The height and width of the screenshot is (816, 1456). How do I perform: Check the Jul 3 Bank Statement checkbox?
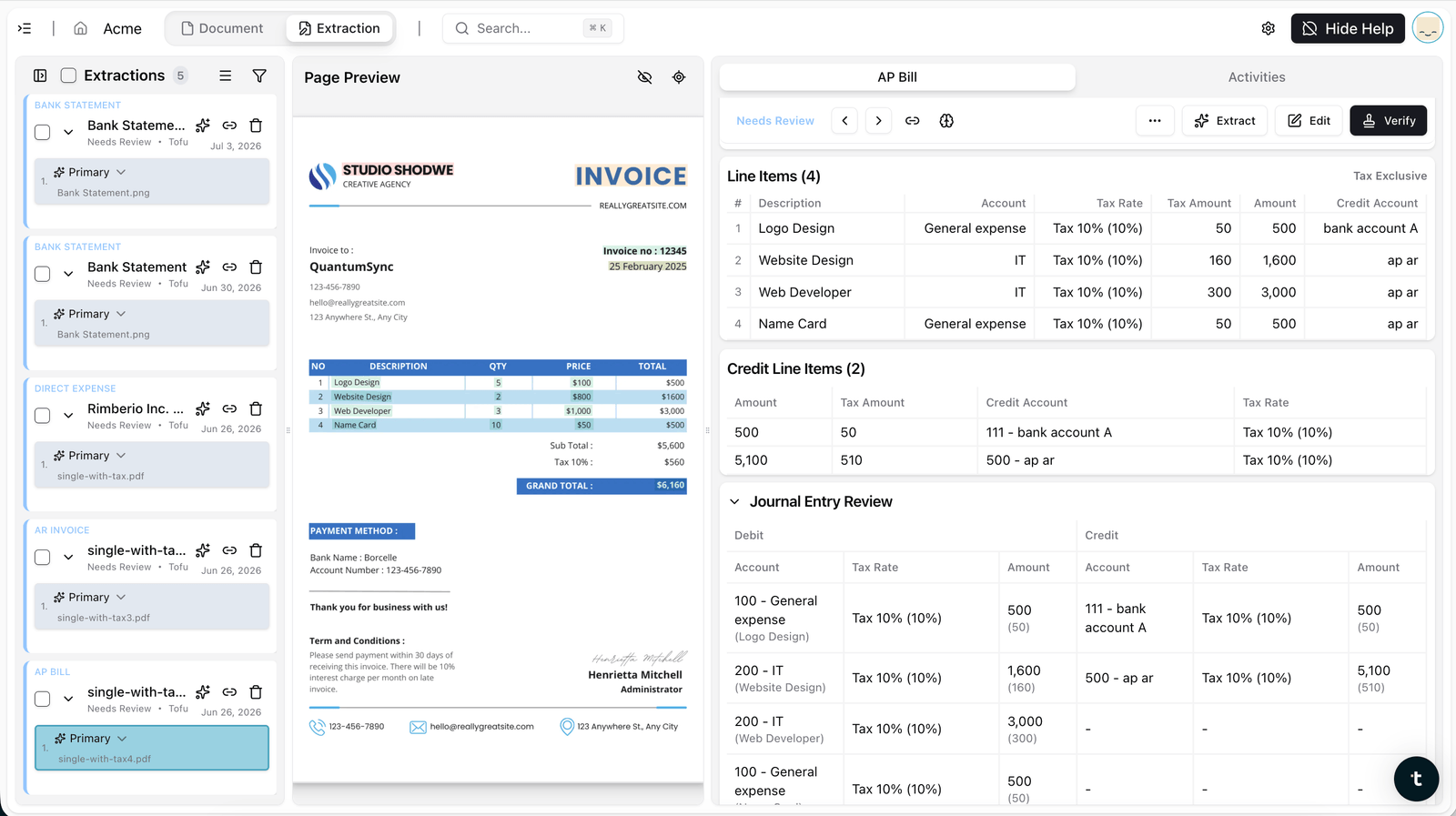[42, 132]
